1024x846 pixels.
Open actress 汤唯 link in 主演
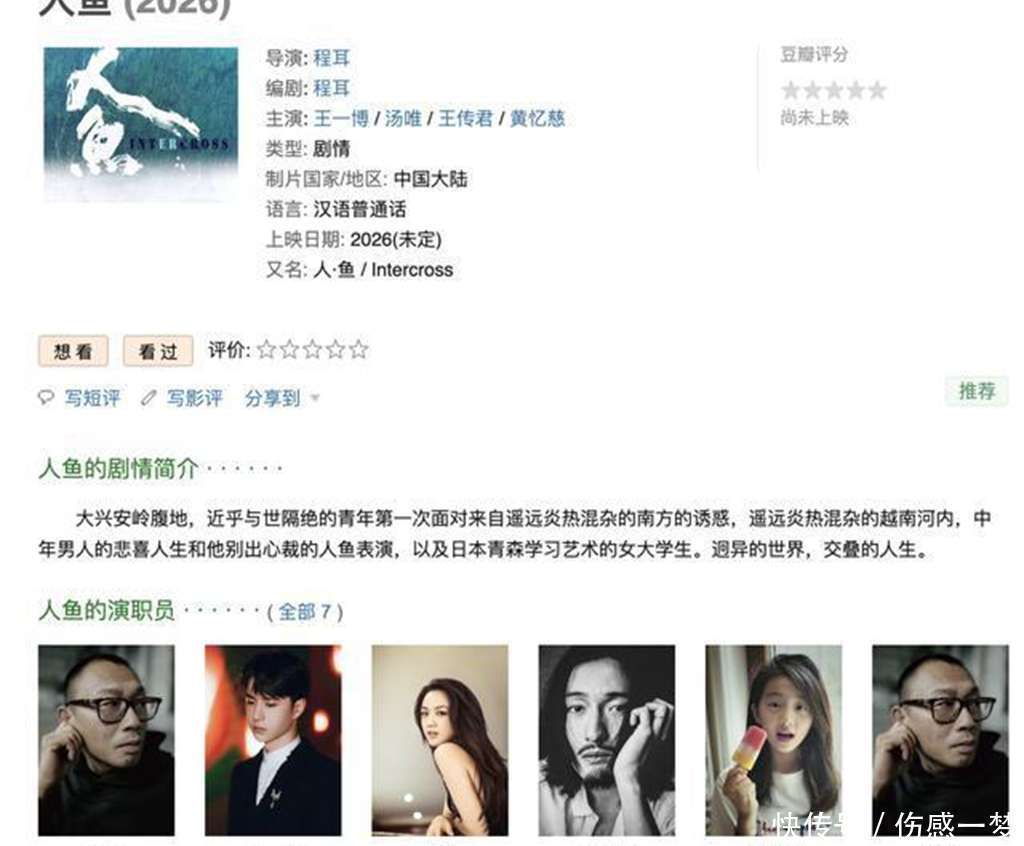pyautogui.click(x=403, y=118)
